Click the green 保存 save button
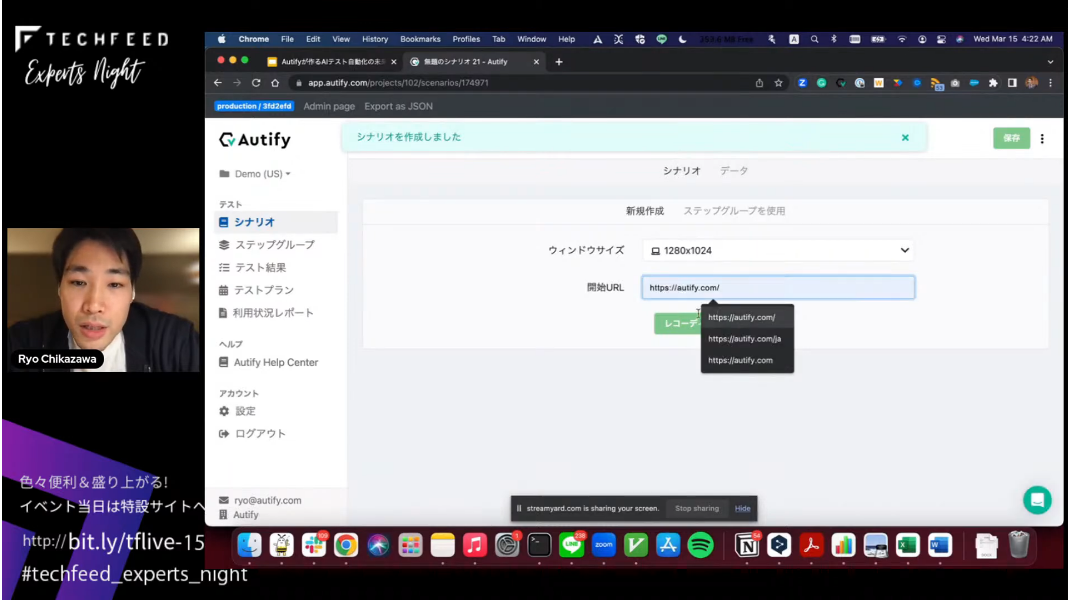The image size is (1069, 600). [x=1011, y=138]
